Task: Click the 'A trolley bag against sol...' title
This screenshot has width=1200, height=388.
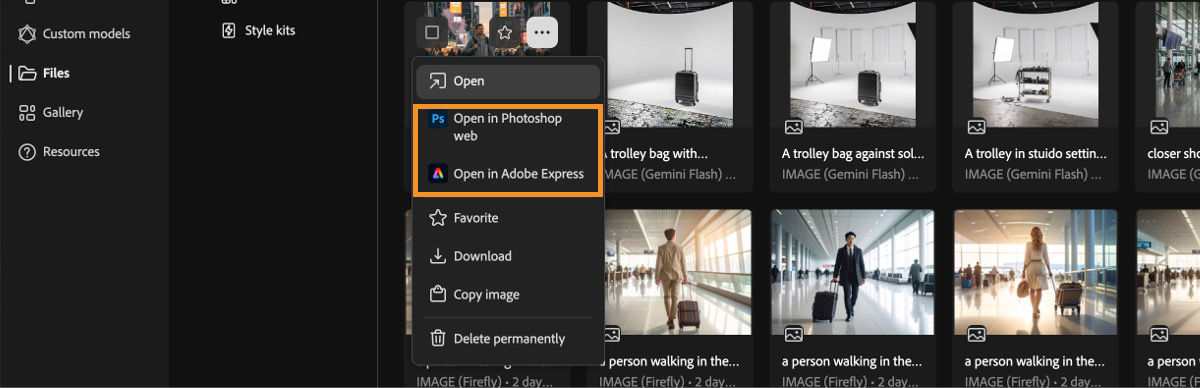Action: [853, 154]
